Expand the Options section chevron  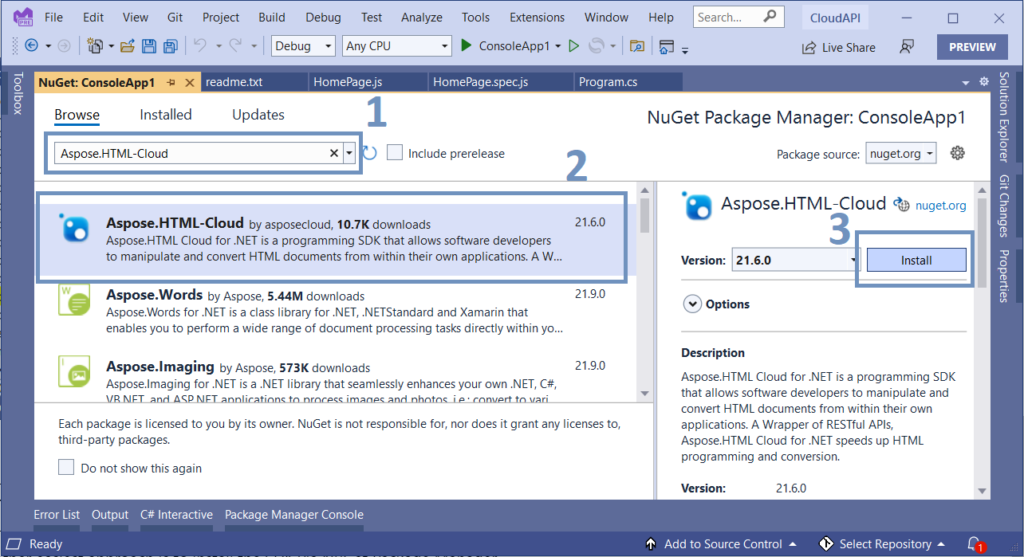click(x=692, y=304)
